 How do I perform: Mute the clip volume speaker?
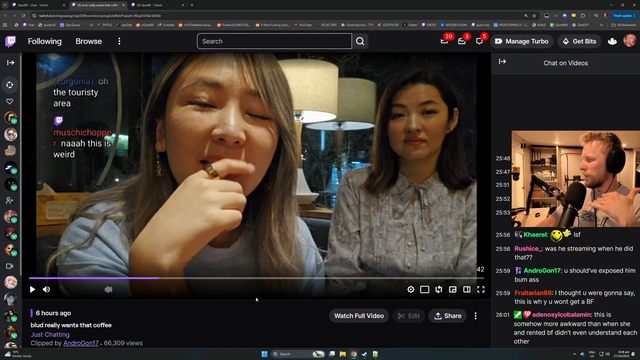[47, 289]
